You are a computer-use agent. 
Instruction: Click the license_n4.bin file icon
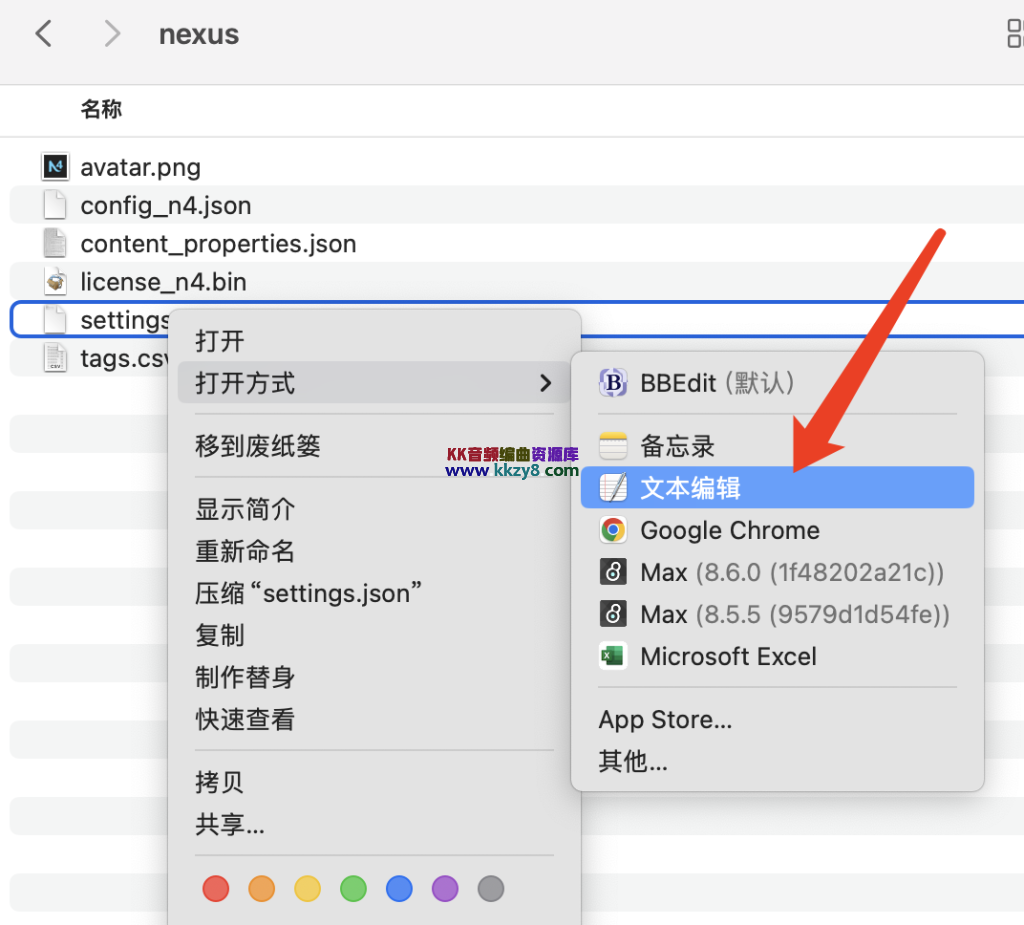pyautogui.click(x=55, y=281)
